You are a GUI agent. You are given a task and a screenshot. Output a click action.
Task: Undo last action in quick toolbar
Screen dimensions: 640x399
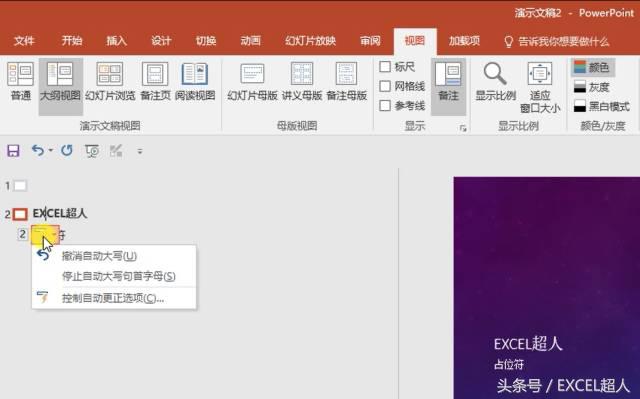tap(38, 151)
